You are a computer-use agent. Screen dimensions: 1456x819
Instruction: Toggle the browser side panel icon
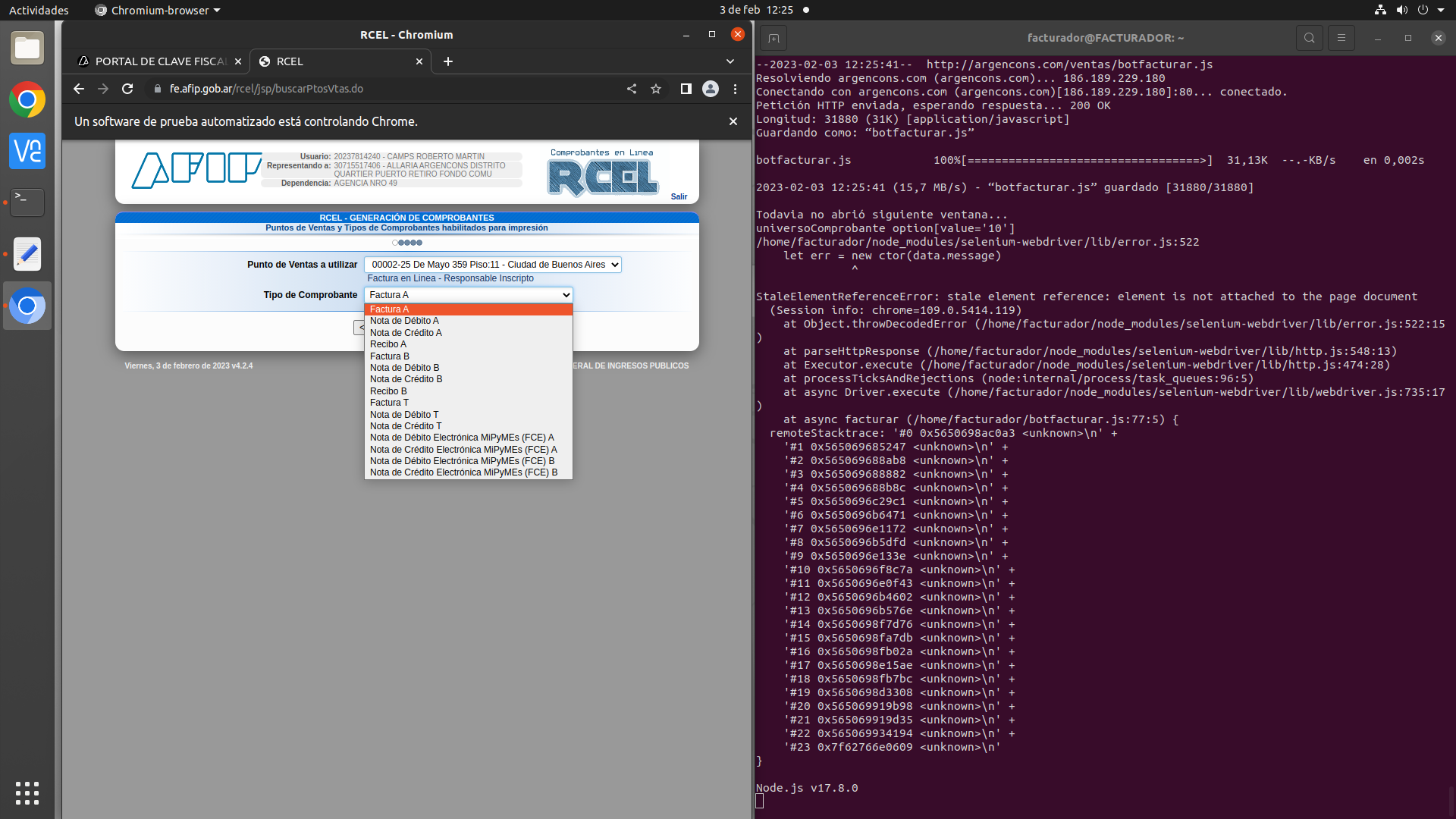point(686,89)
